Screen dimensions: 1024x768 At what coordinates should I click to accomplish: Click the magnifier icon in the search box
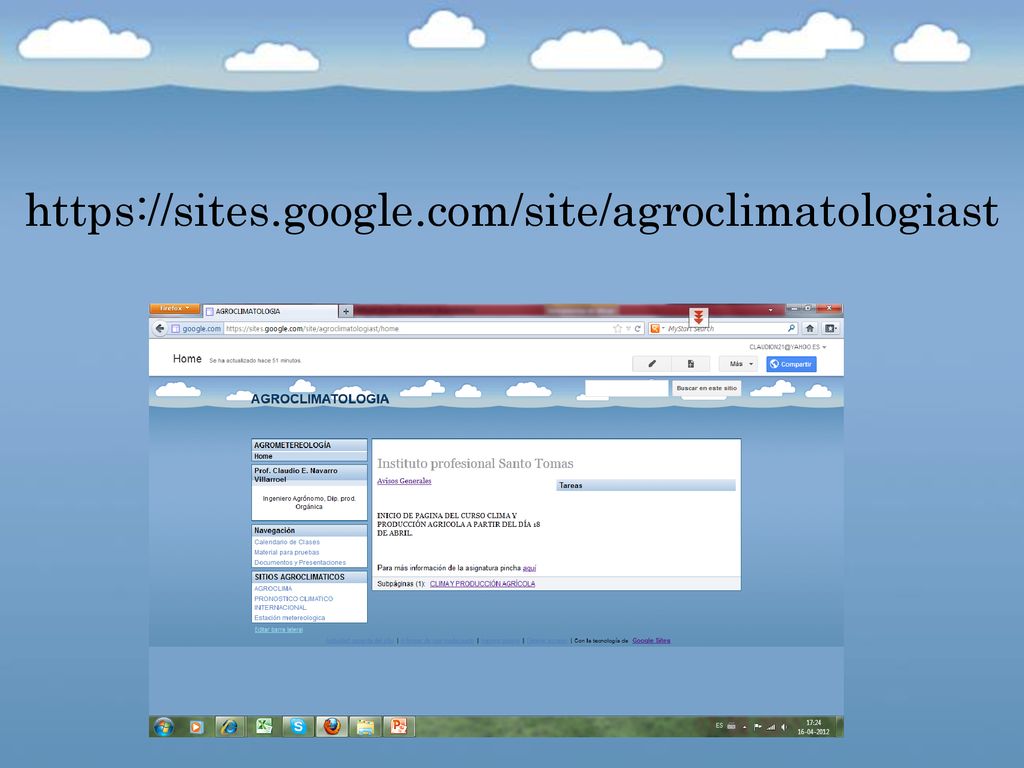792,328
